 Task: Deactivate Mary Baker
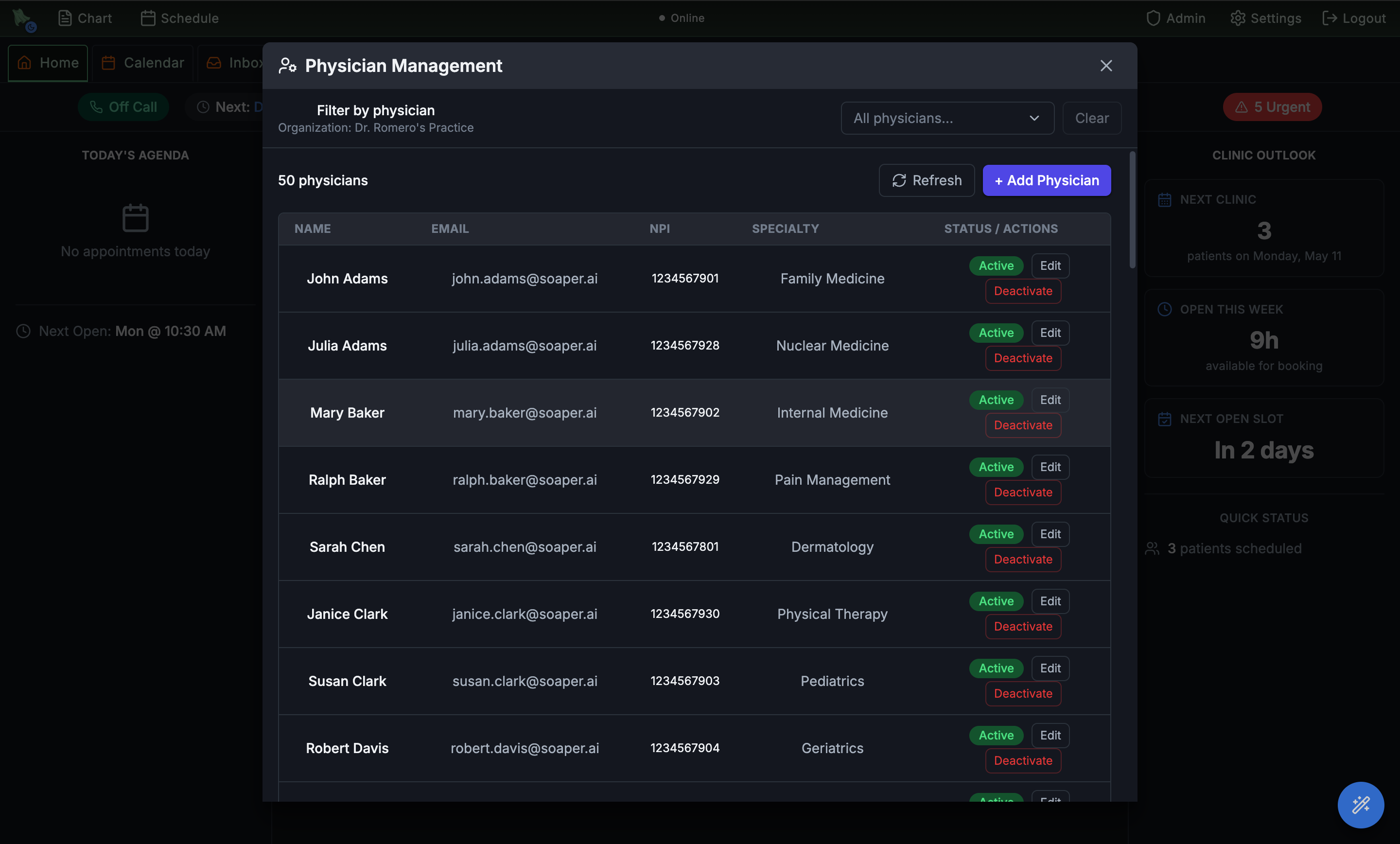point(1023,425)
